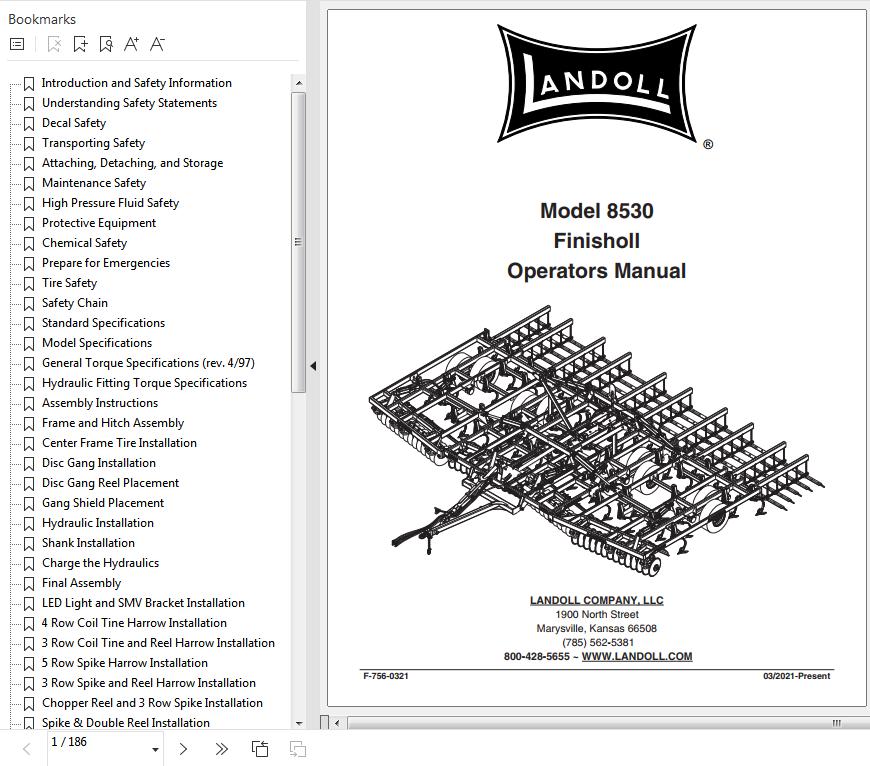Open the WWW.LANDOLL.COM link
870x766 pixels.
coord(636,656)
